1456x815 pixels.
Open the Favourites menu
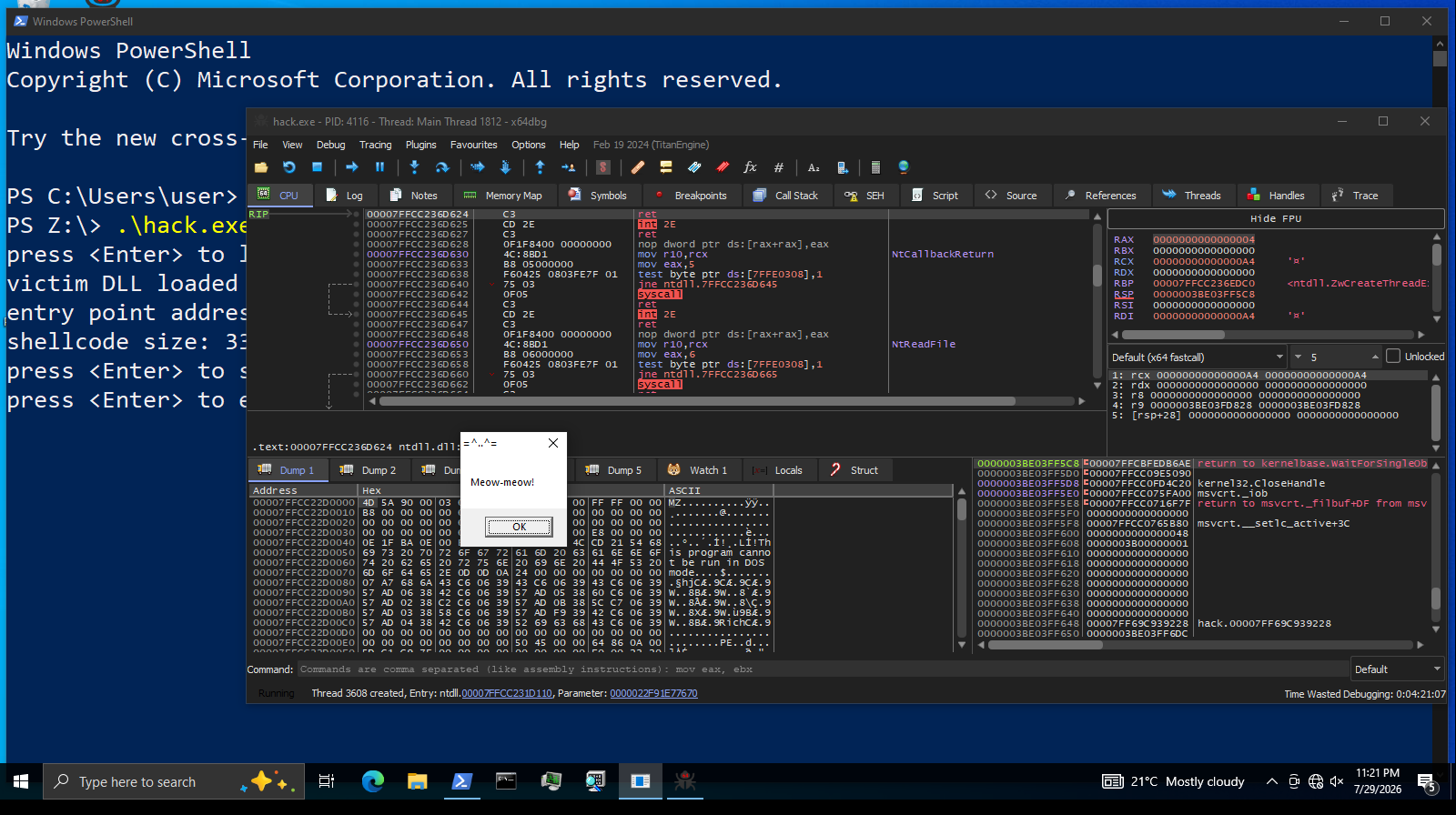(x=474, y=145)
